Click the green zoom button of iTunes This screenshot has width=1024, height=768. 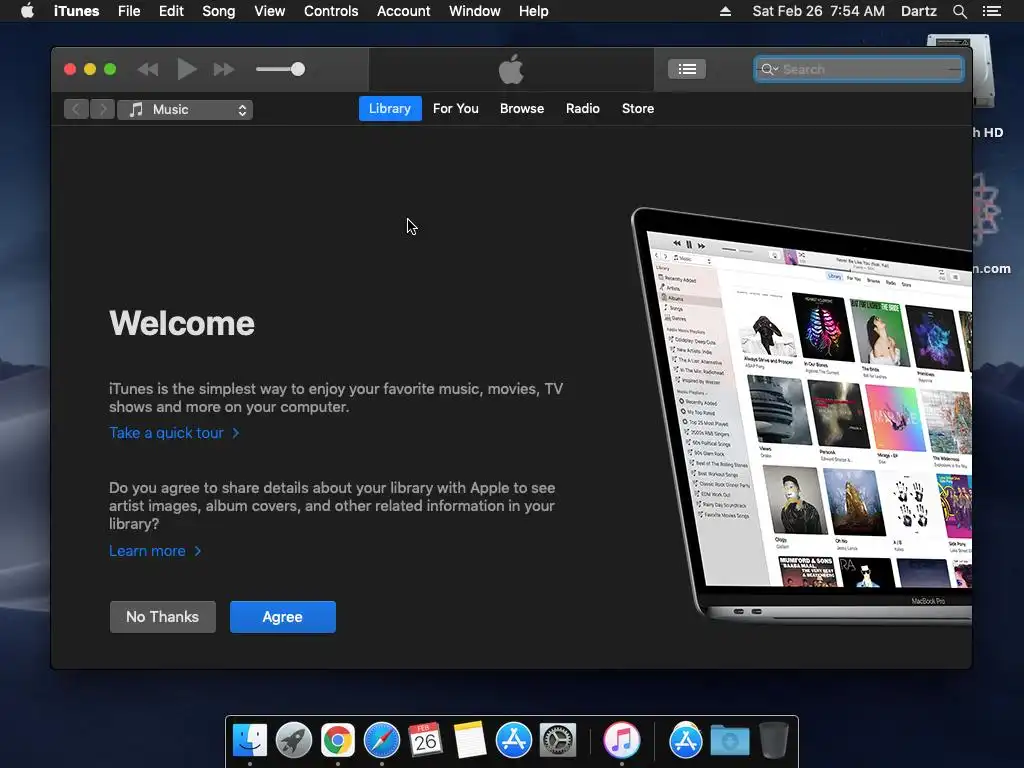click(x=110, y=69)
